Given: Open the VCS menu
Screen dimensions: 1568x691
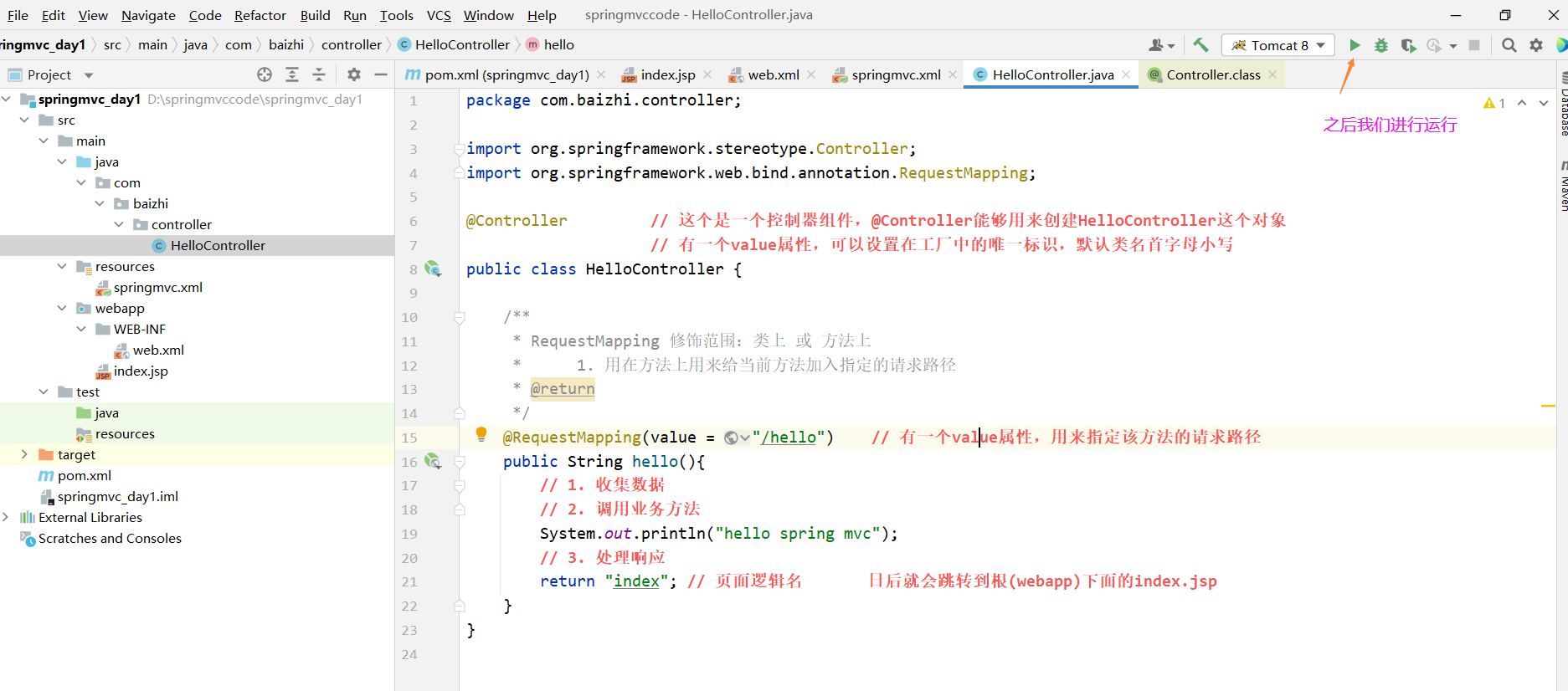Looking at the screenshot, I should pos(439,15).
